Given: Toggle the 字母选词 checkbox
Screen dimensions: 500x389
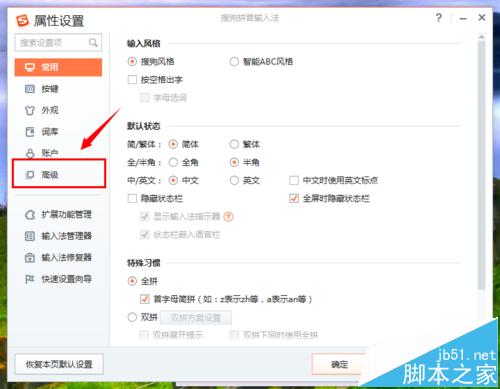Looking at the screenshot, I should (145, 98).
